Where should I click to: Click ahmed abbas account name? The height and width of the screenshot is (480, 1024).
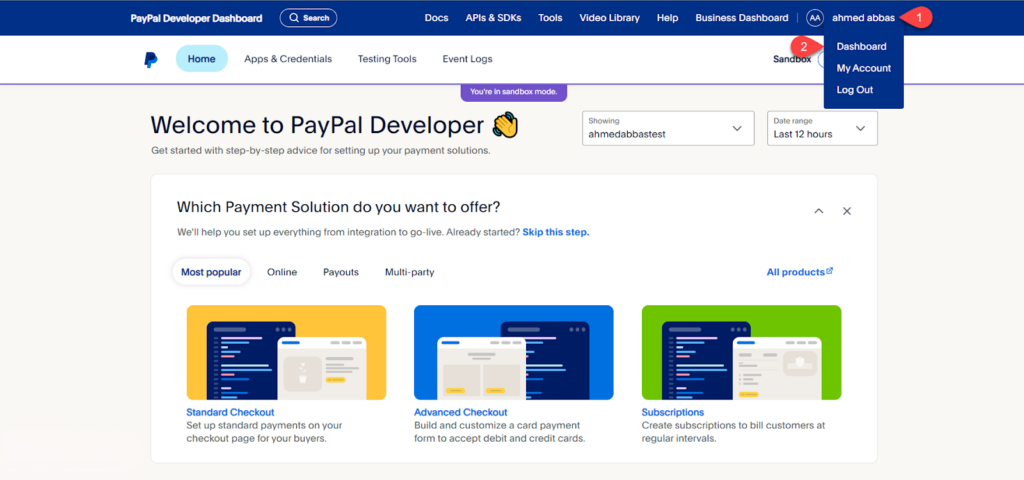[863, 18]
